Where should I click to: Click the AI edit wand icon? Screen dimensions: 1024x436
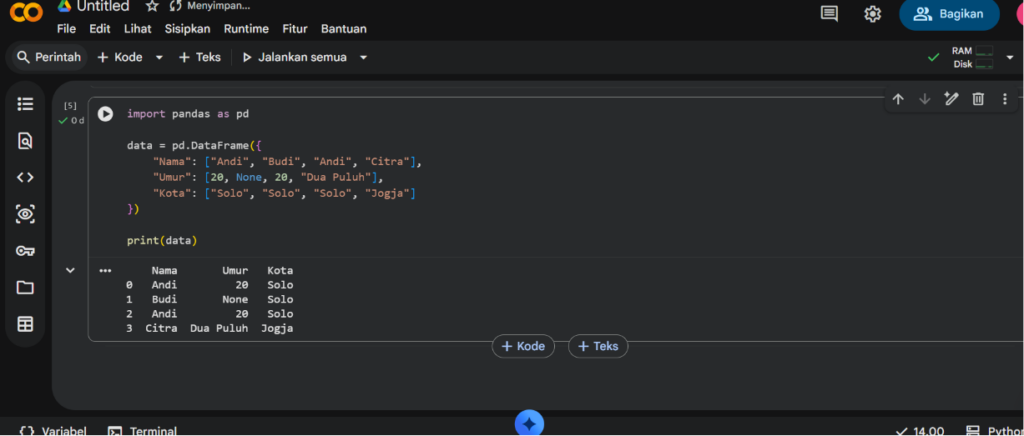point(951,99)
